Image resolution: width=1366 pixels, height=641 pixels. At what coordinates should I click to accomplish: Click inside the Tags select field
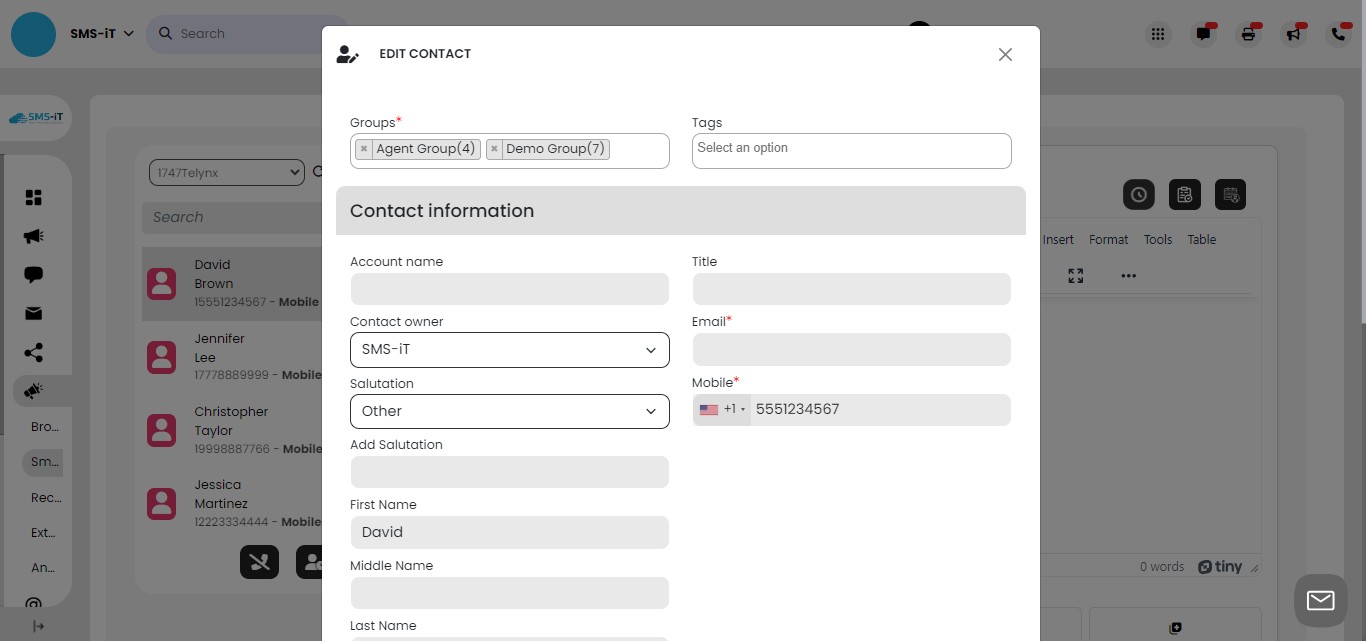coord(850,150)
